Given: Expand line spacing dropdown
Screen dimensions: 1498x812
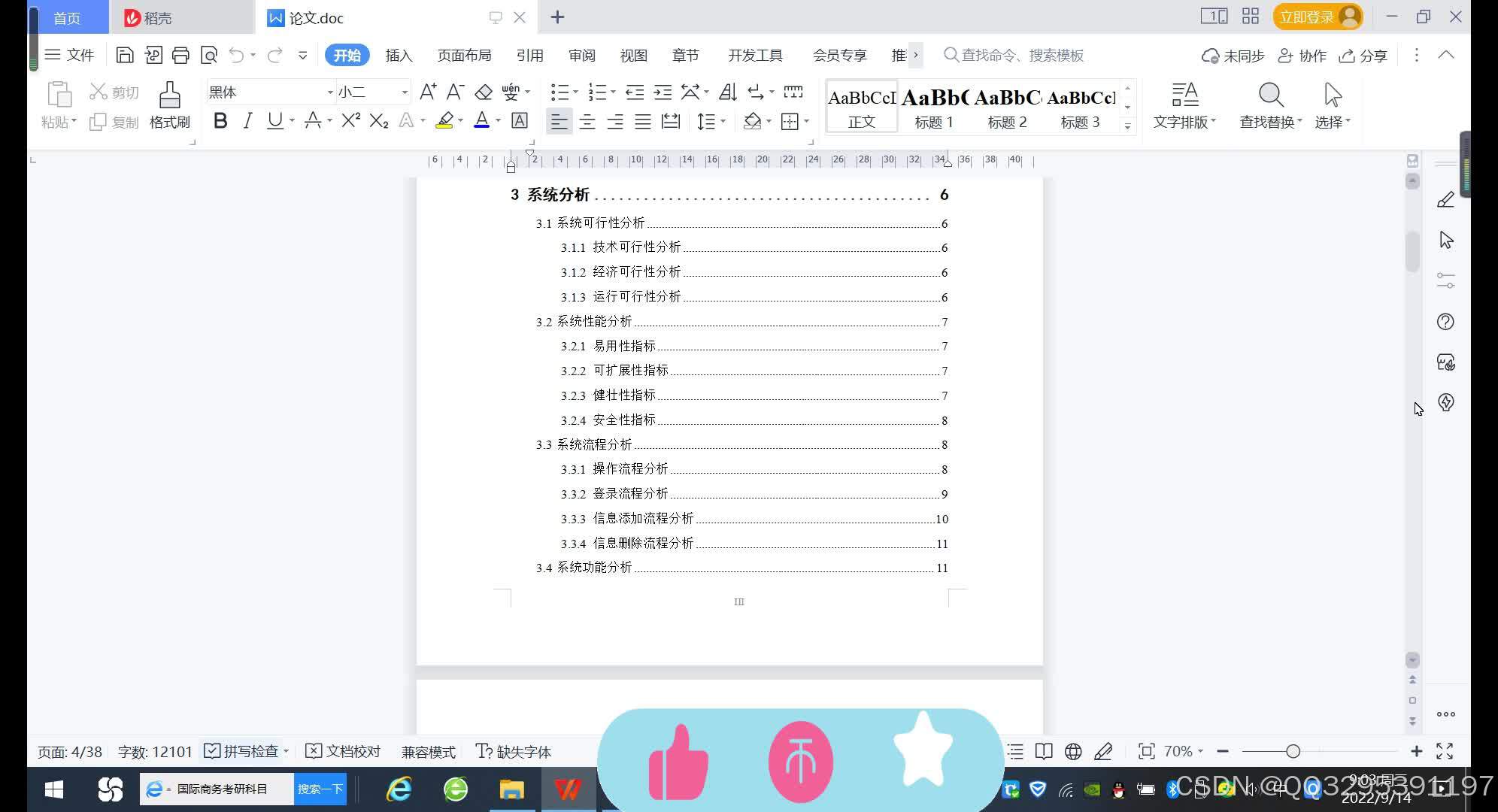Looking at the screenshot, I should (x=723, y=121).
